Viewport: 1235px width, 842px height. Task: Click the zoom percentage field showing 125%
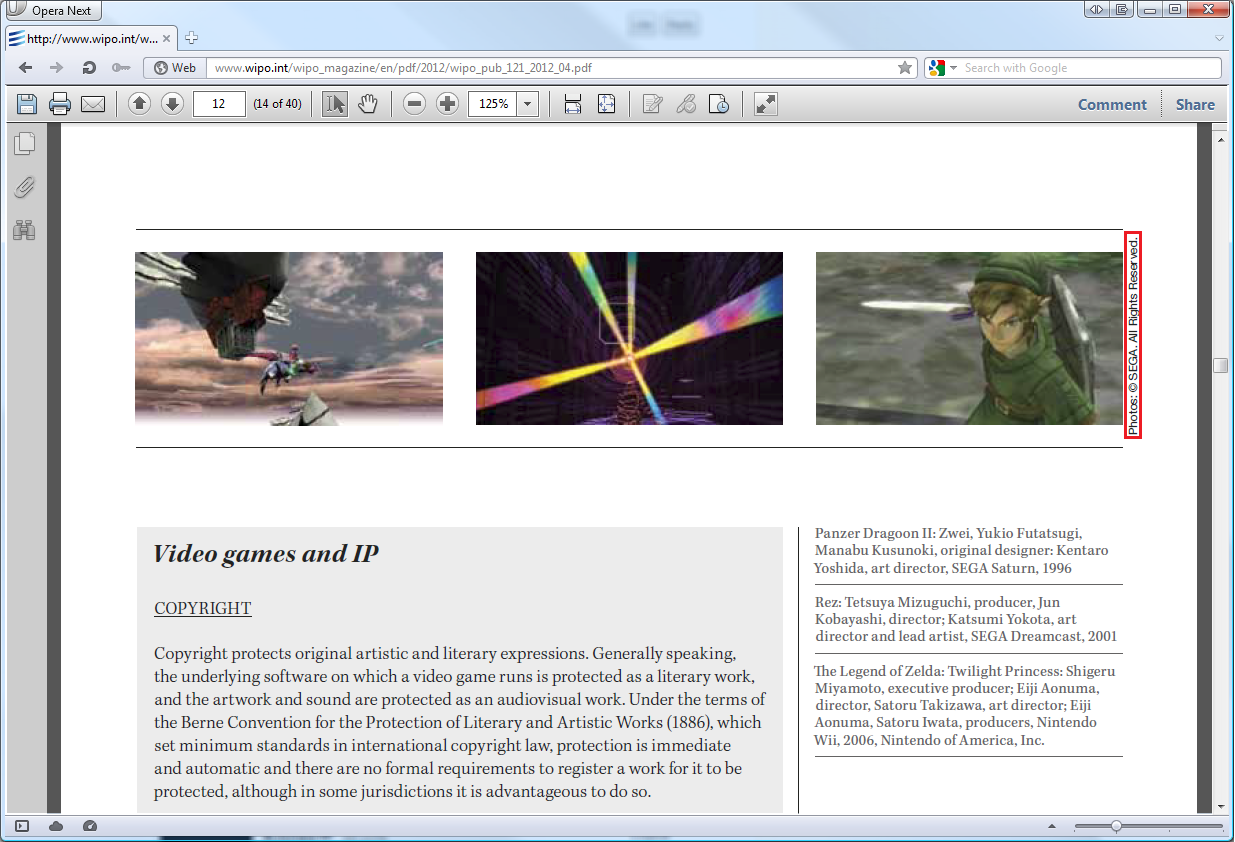(x=492, y=104)
